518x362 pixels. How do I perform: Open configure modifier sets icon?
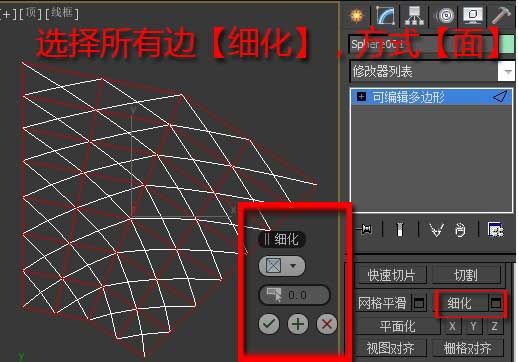point(495,229)
